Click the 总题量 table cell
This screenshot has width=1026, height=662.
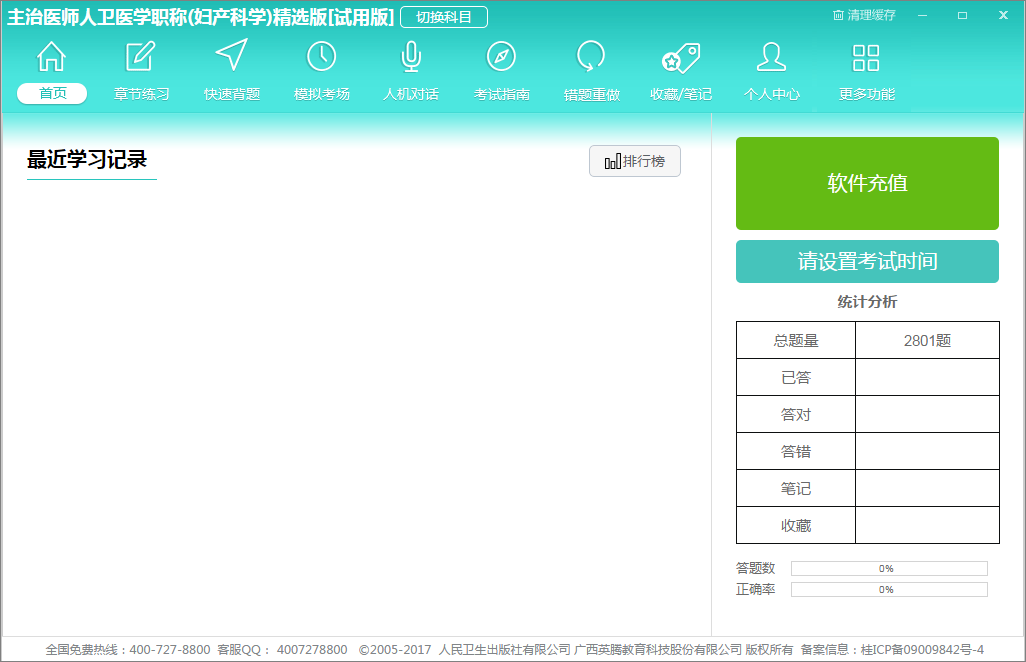pyautogui.click(x=796, y=340)
